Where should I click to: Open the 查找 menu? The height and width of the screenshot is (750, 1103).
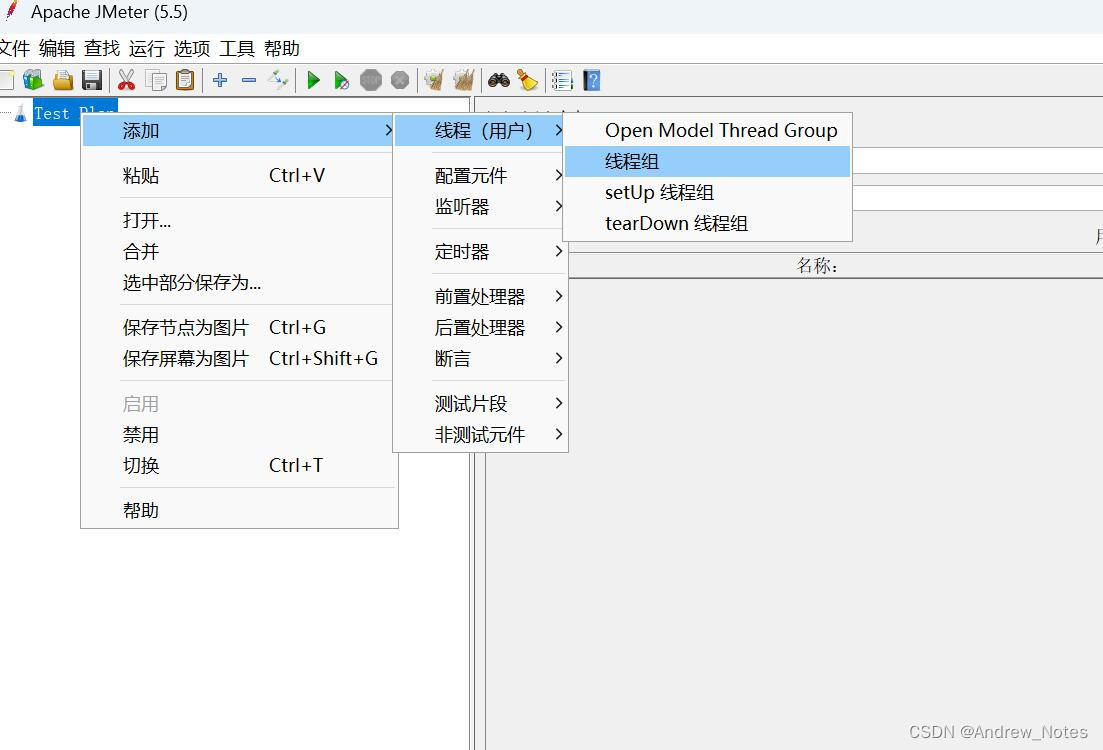pos(102,49)
